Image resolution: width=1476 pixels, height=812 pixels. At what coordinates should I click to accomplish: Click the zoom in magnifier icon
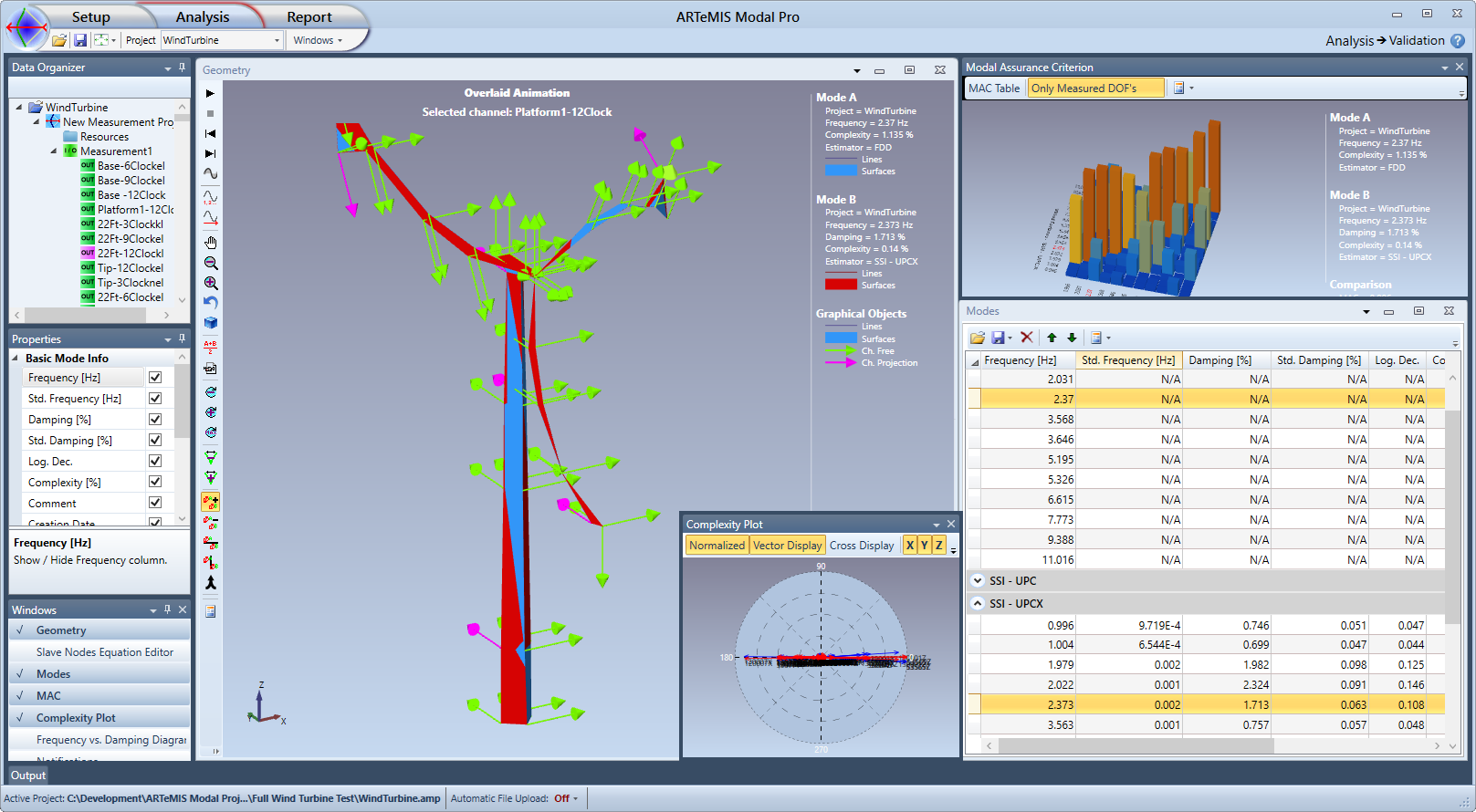(210, 283)
